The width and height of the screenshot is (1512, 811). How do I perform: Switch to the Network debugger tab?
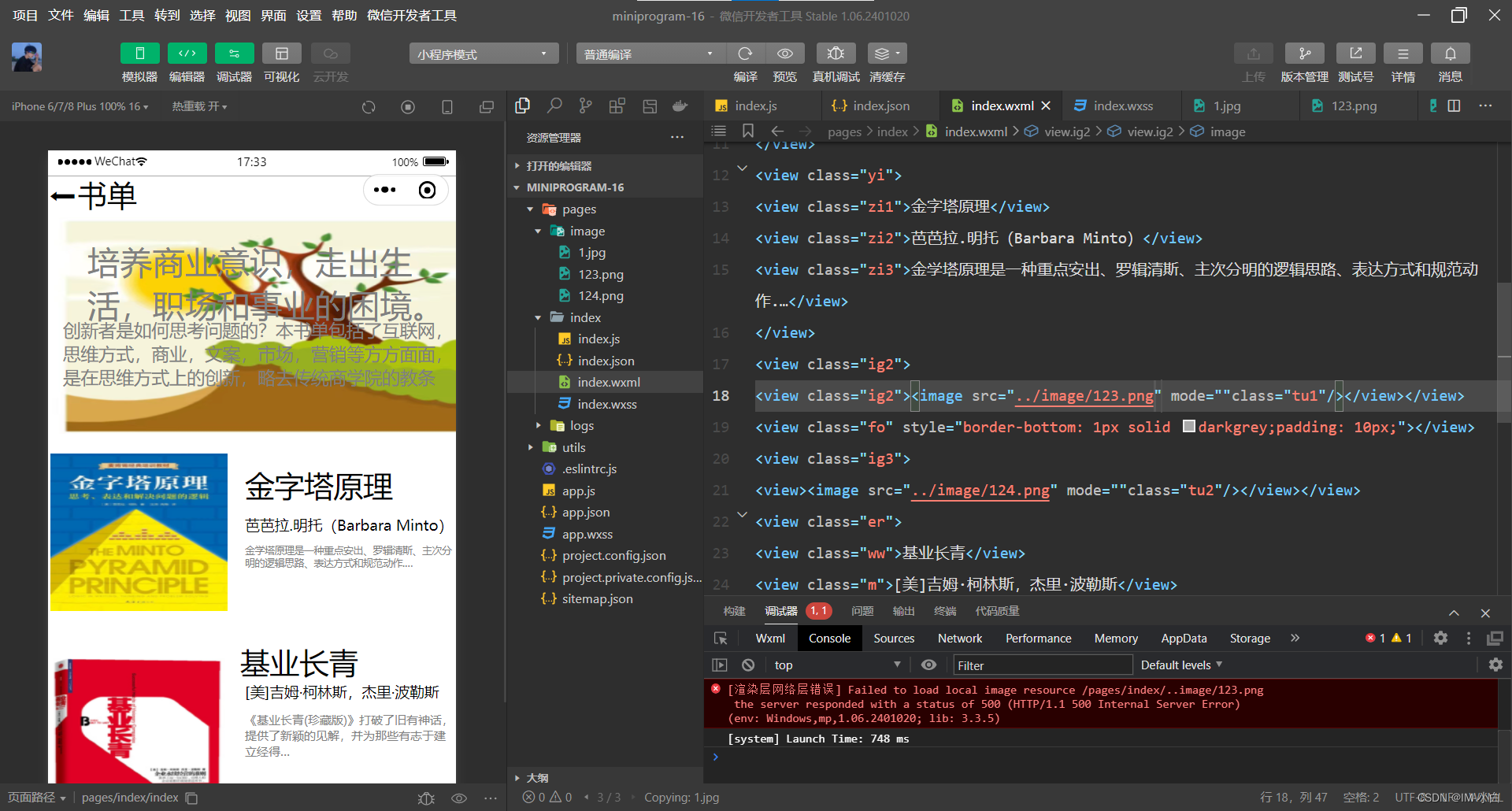tap(959, 638)
